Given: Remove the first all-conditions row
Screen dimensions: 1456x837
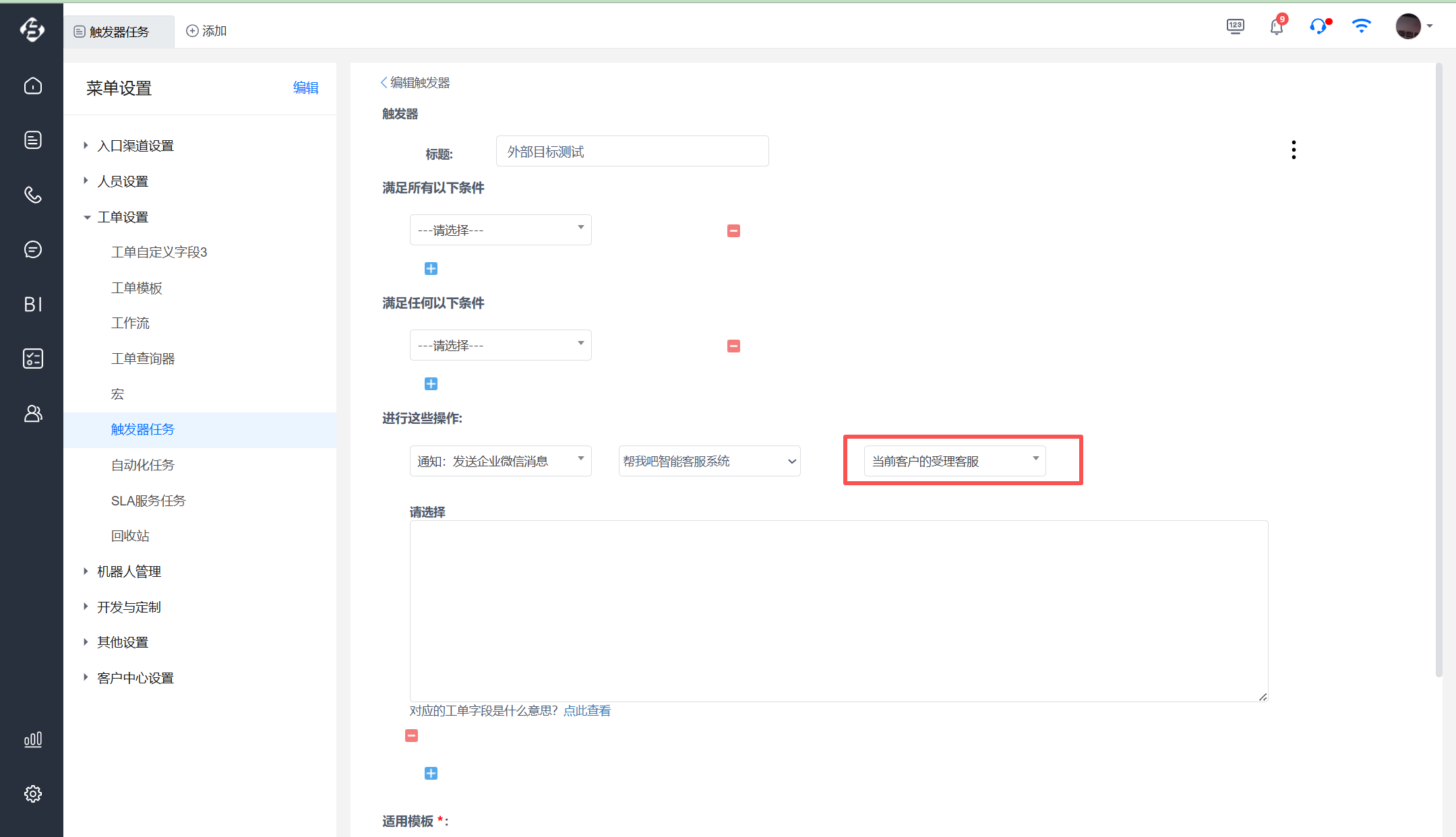Looking at the screenshot, I should (733, 230).
